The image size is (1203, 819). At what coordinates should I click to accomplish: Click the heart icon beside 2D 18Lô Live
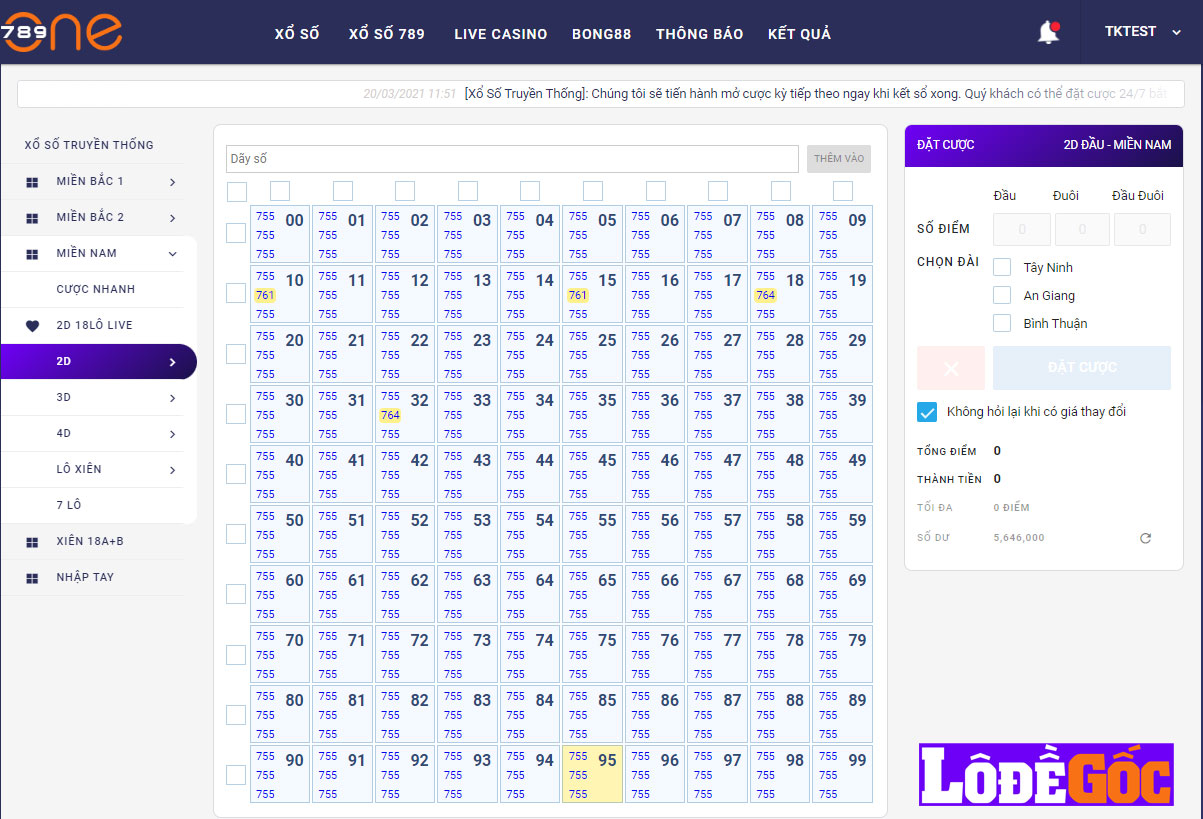click(x=32, y=326)
